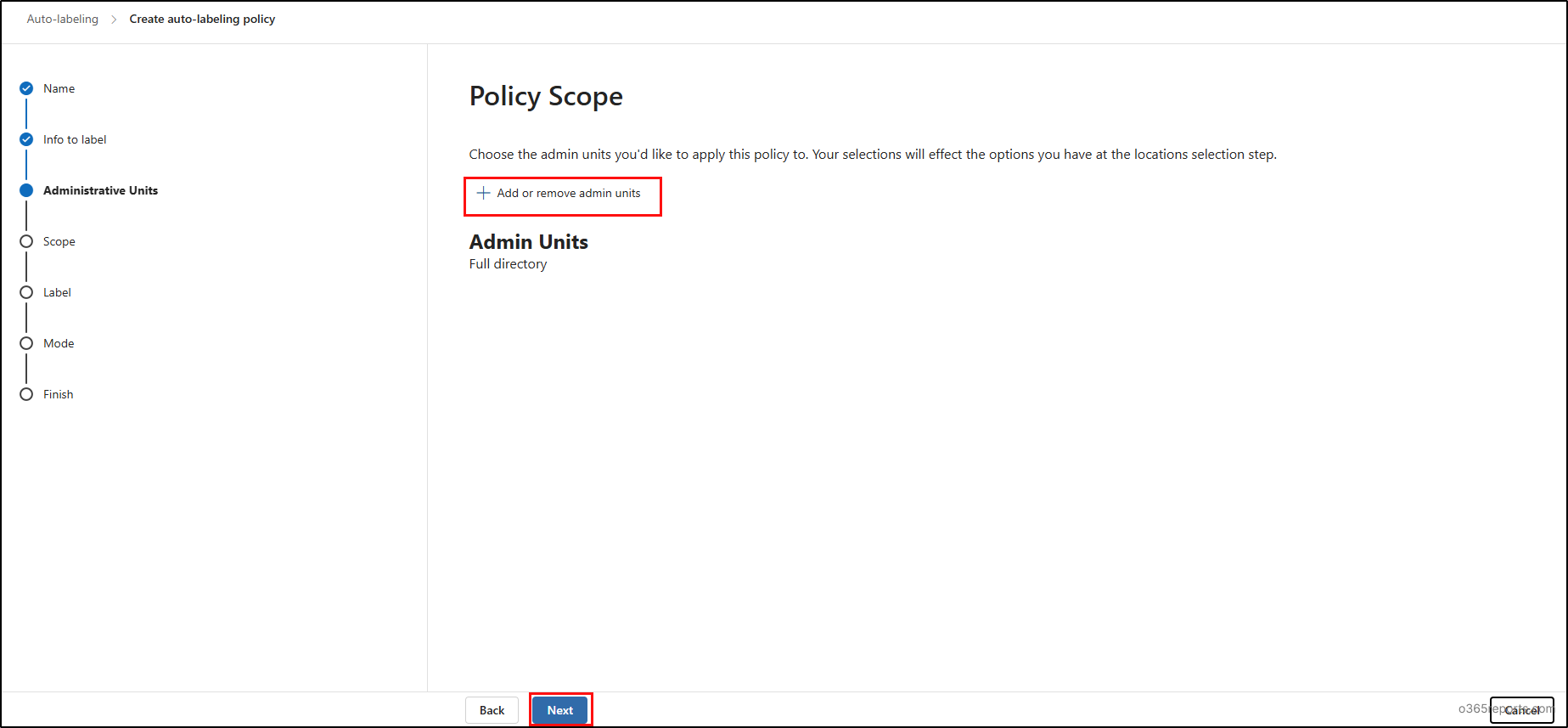Click the Auto-labeling breadcrumb link
Screen dimensions: 1568x728
(x=63, y=19)
